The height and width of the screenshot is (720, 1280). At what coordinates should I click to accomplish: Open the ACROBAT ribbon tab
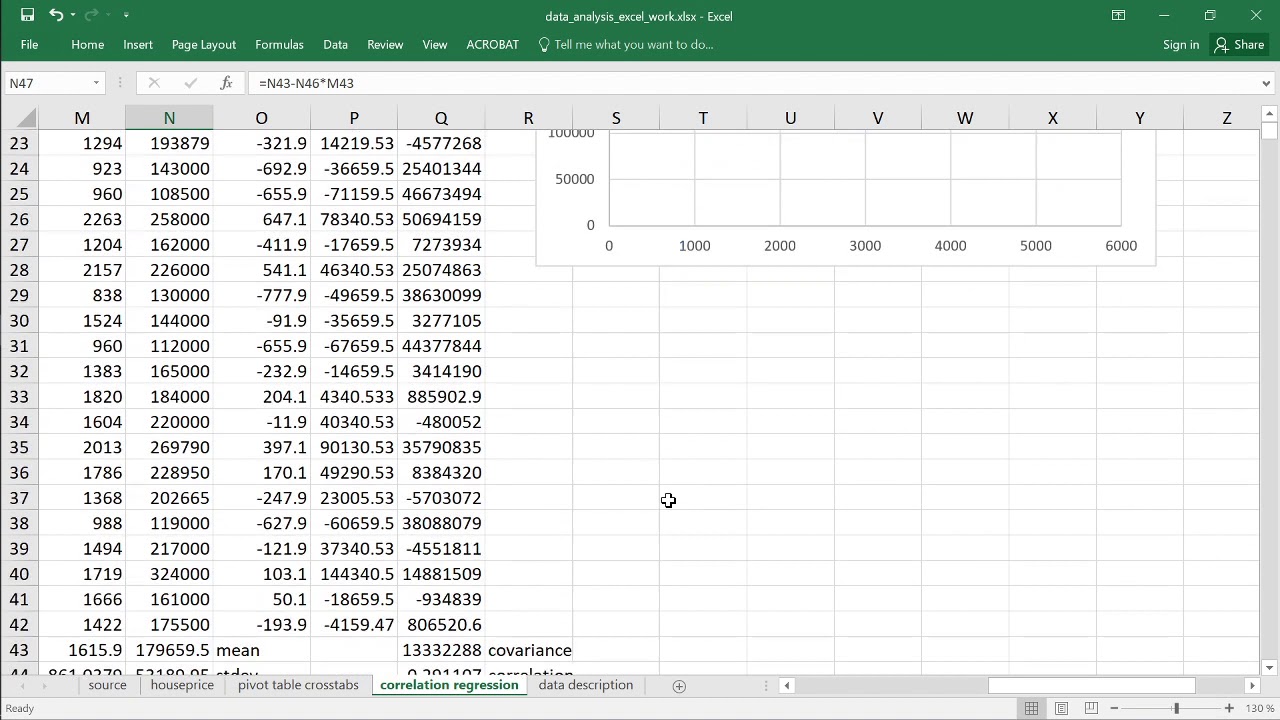pyautogui.click(x=492, y=44)
